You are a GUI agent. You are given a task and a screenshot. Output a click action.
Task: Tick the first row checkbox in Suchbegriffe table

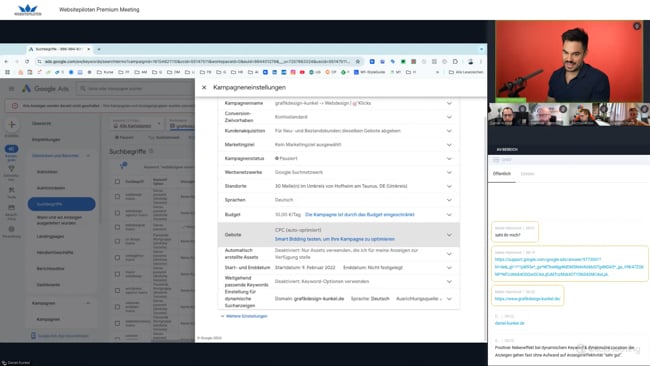click(117, 197)
